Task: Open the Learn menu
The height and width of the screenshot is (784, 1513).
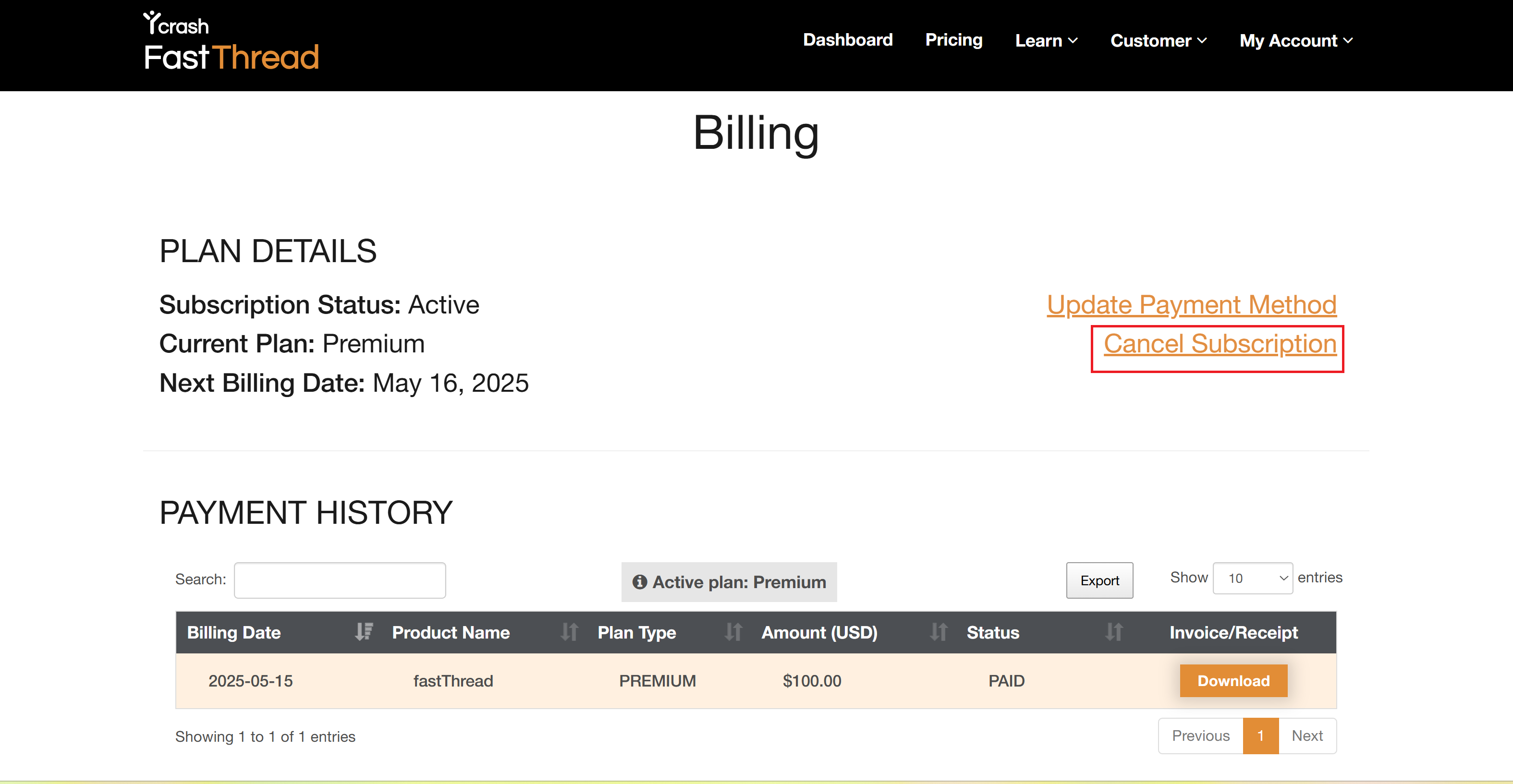Action: 1046,40
